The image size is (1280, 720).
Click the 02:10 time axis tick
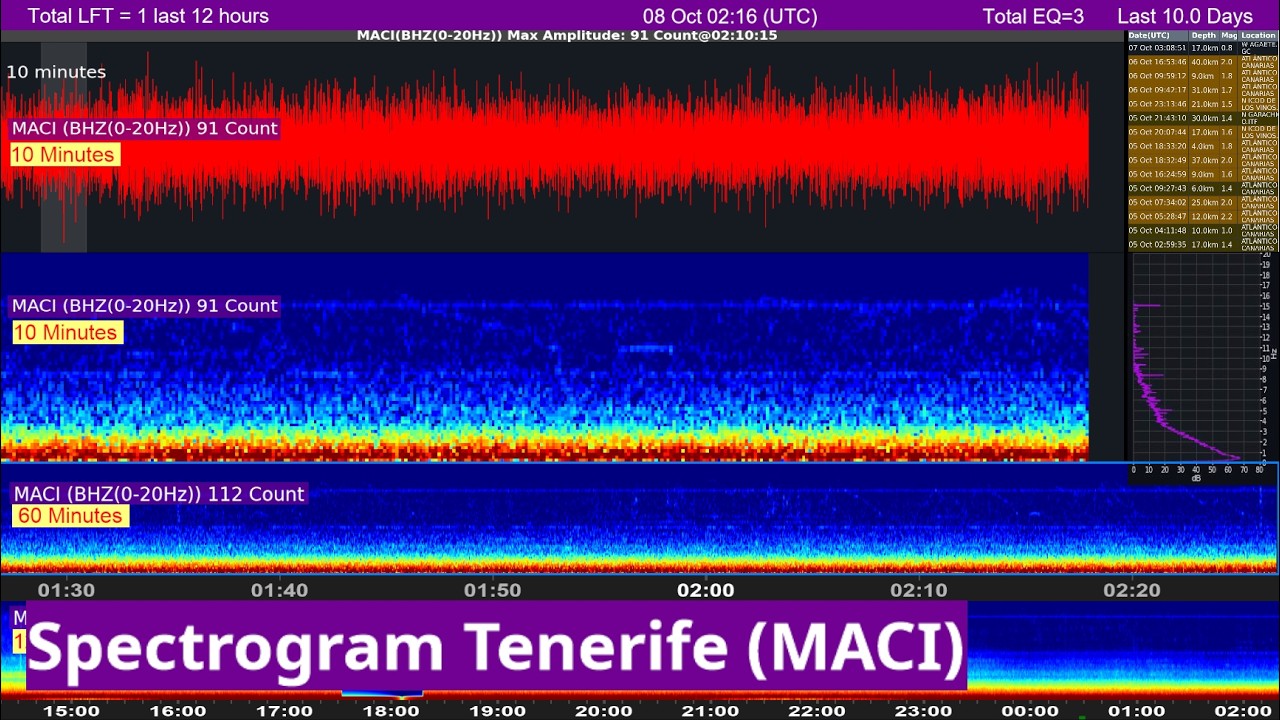pyautogui.click(x=919, y=590)
